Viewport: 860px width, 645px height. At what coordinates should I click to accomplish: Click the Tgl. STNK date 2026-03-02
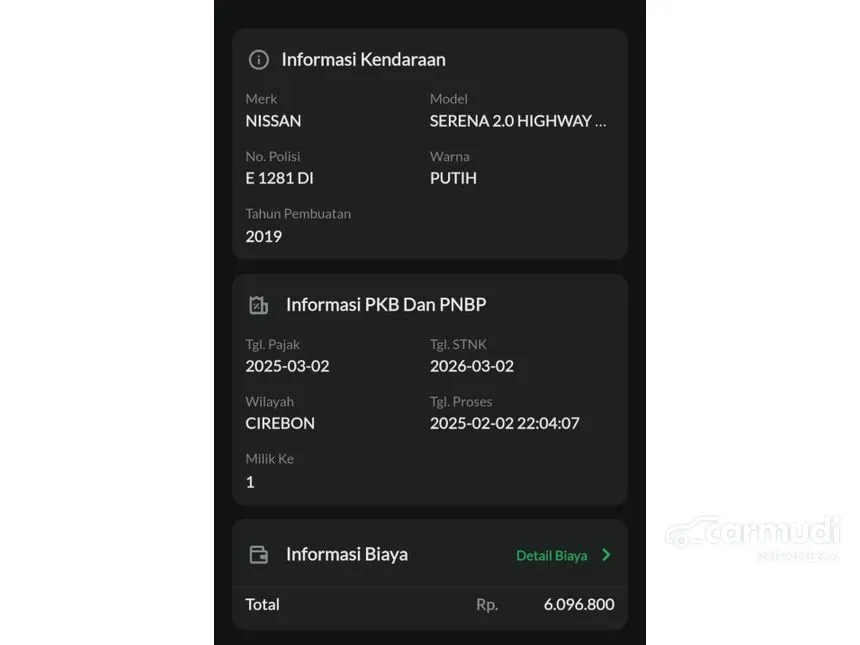point(472,366)
